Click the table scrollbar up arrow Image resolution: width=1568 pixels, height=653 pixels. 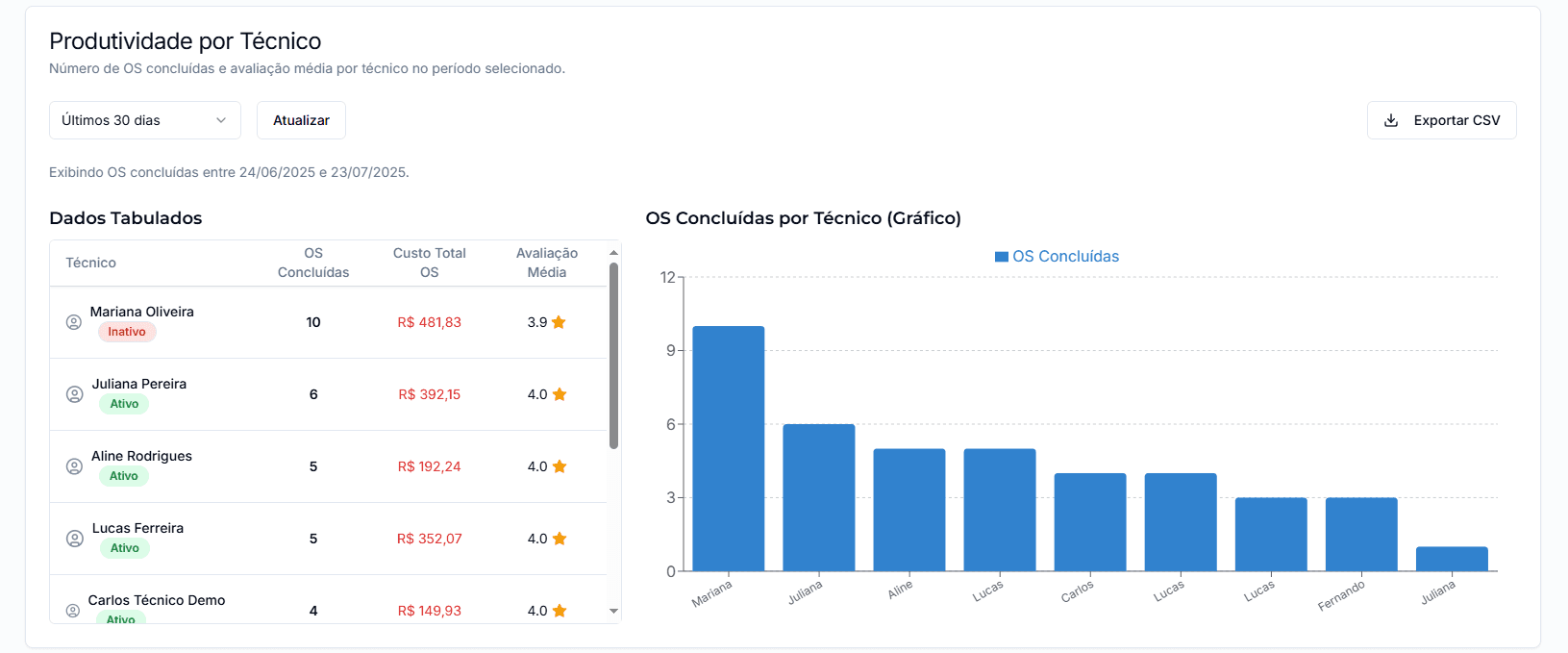pyautogui.click(x=613, y=253)
